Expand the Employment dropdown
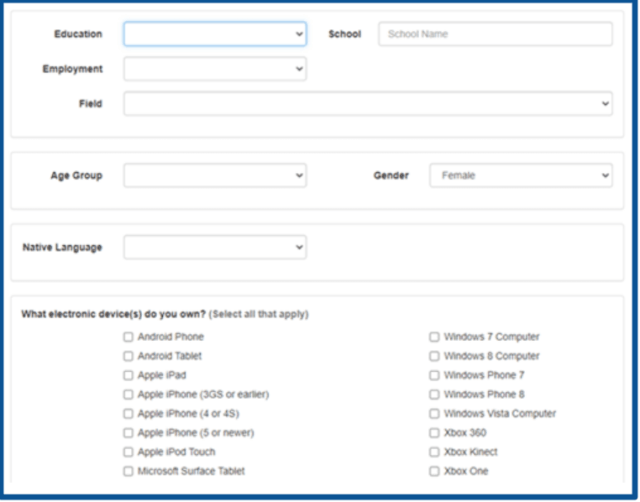Image resolution: width=640 pixels, height=502 pixels. [x=215, y=69]
